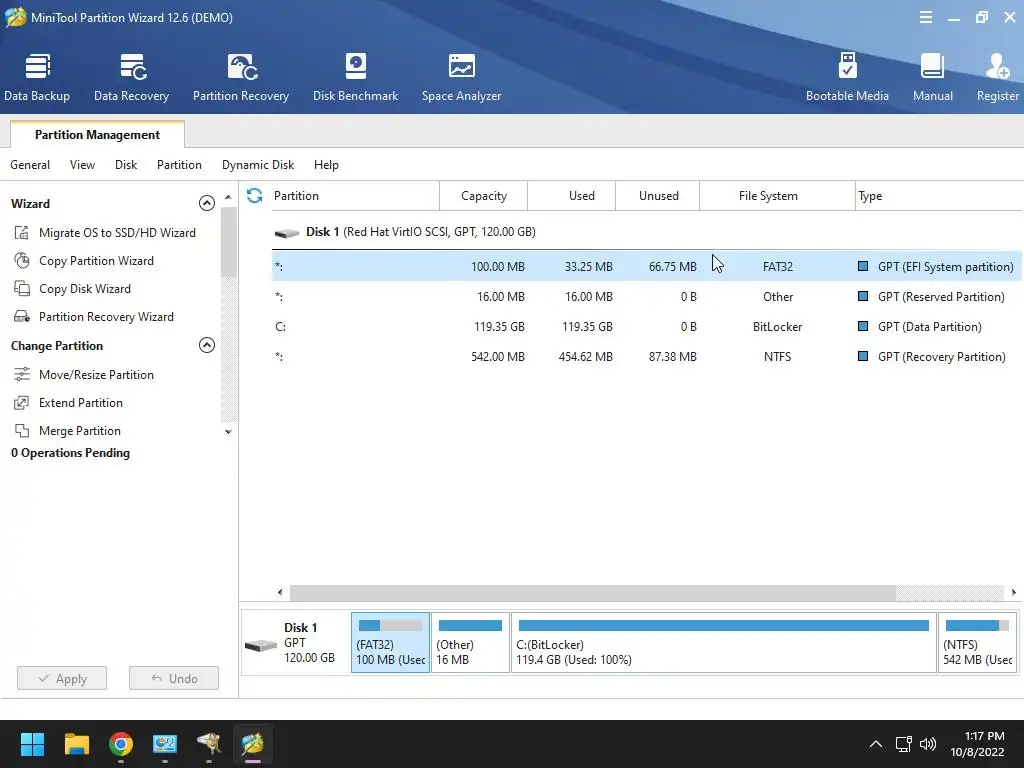Click the Disk 1 Red Hat VirtIO SCSI header row
1024x768 pixels.
647,232
